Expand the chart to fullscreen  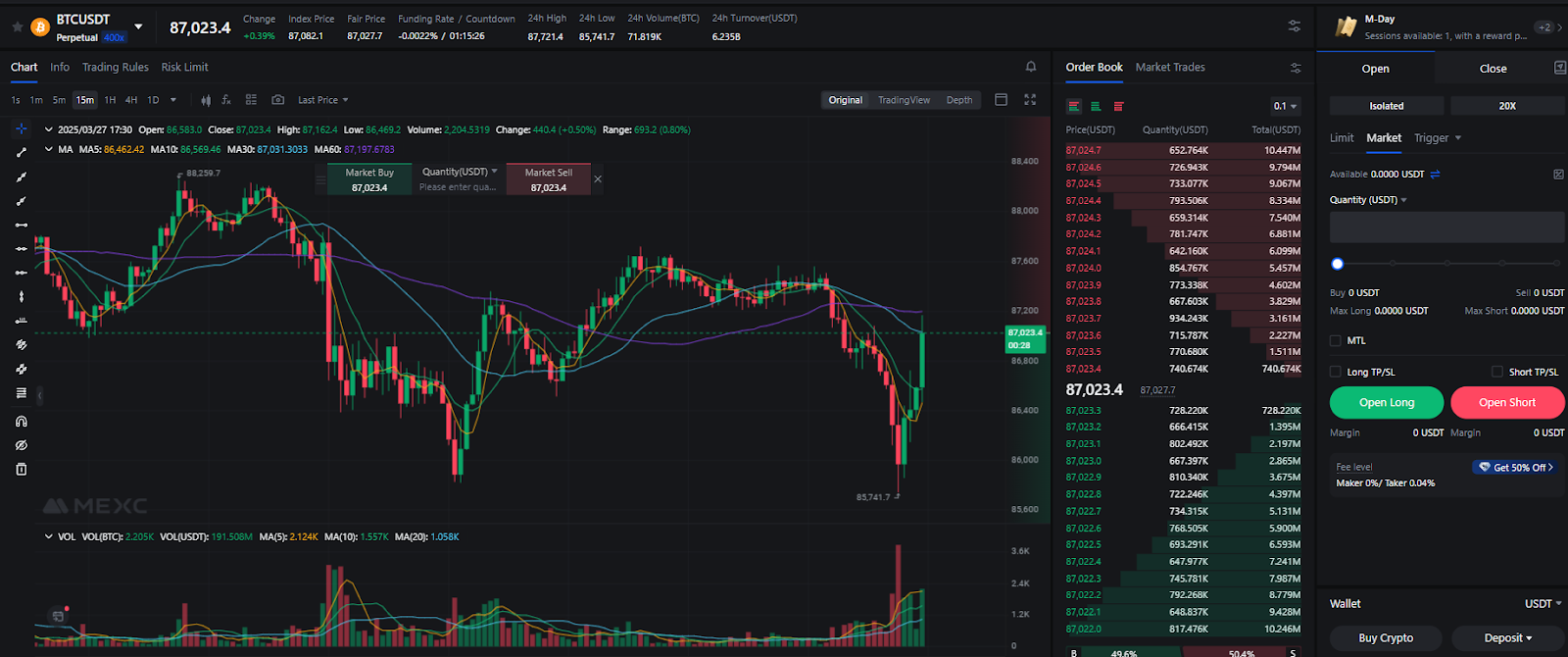1030,100
